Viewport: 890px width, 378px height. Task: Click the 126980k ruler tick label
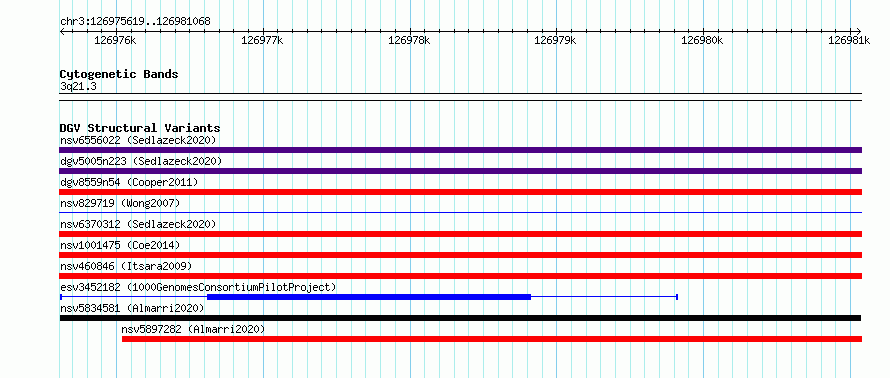703,40
